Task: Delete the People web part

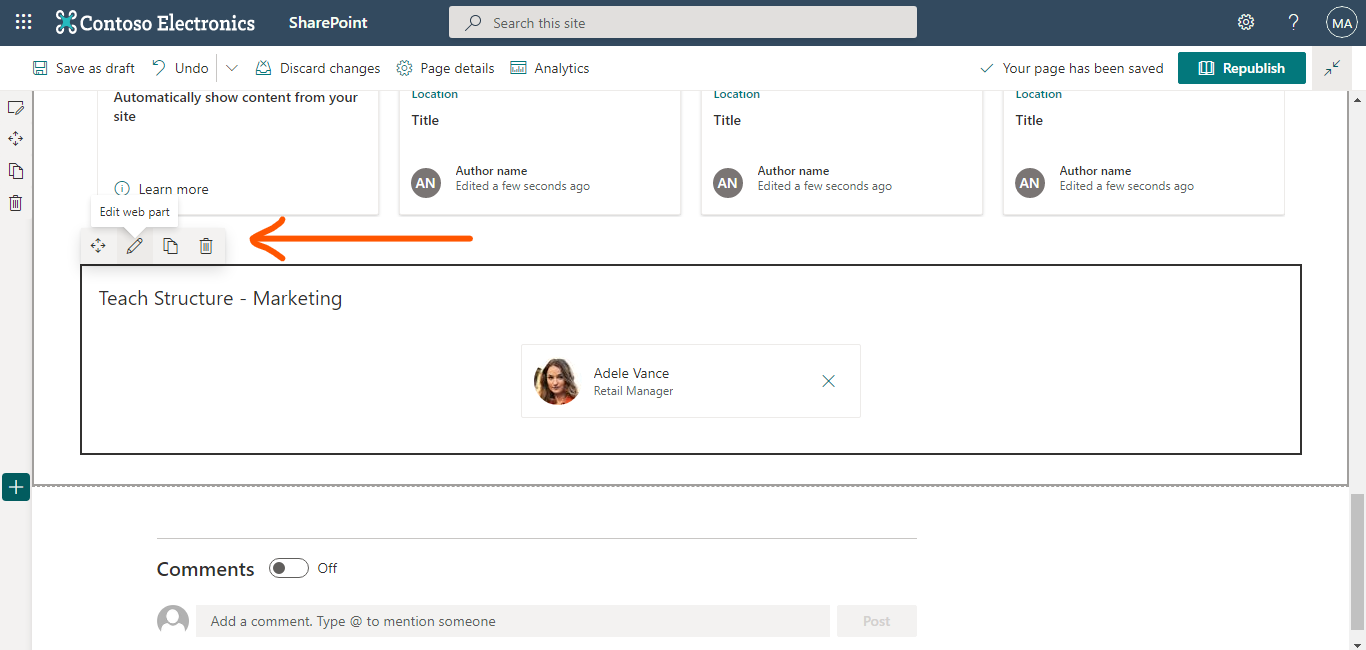Action: (x=206, y=245)
